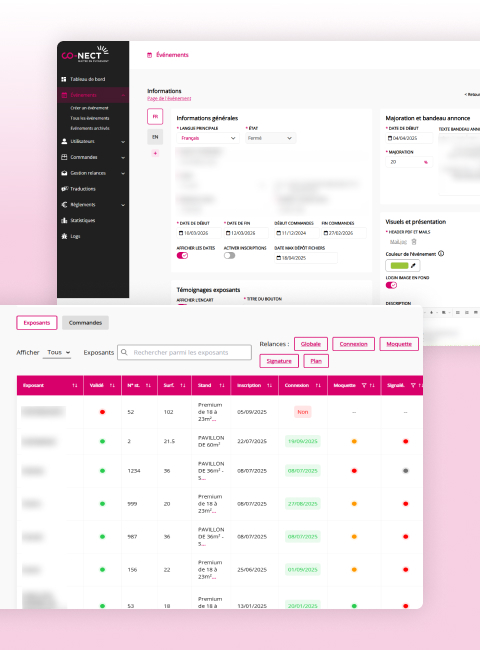
Task: Click the Globale relance button
Action: point(311,344)
